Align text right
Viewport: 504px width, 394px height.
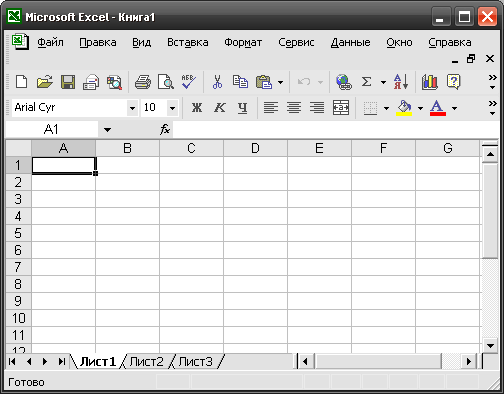click(317, 107)
